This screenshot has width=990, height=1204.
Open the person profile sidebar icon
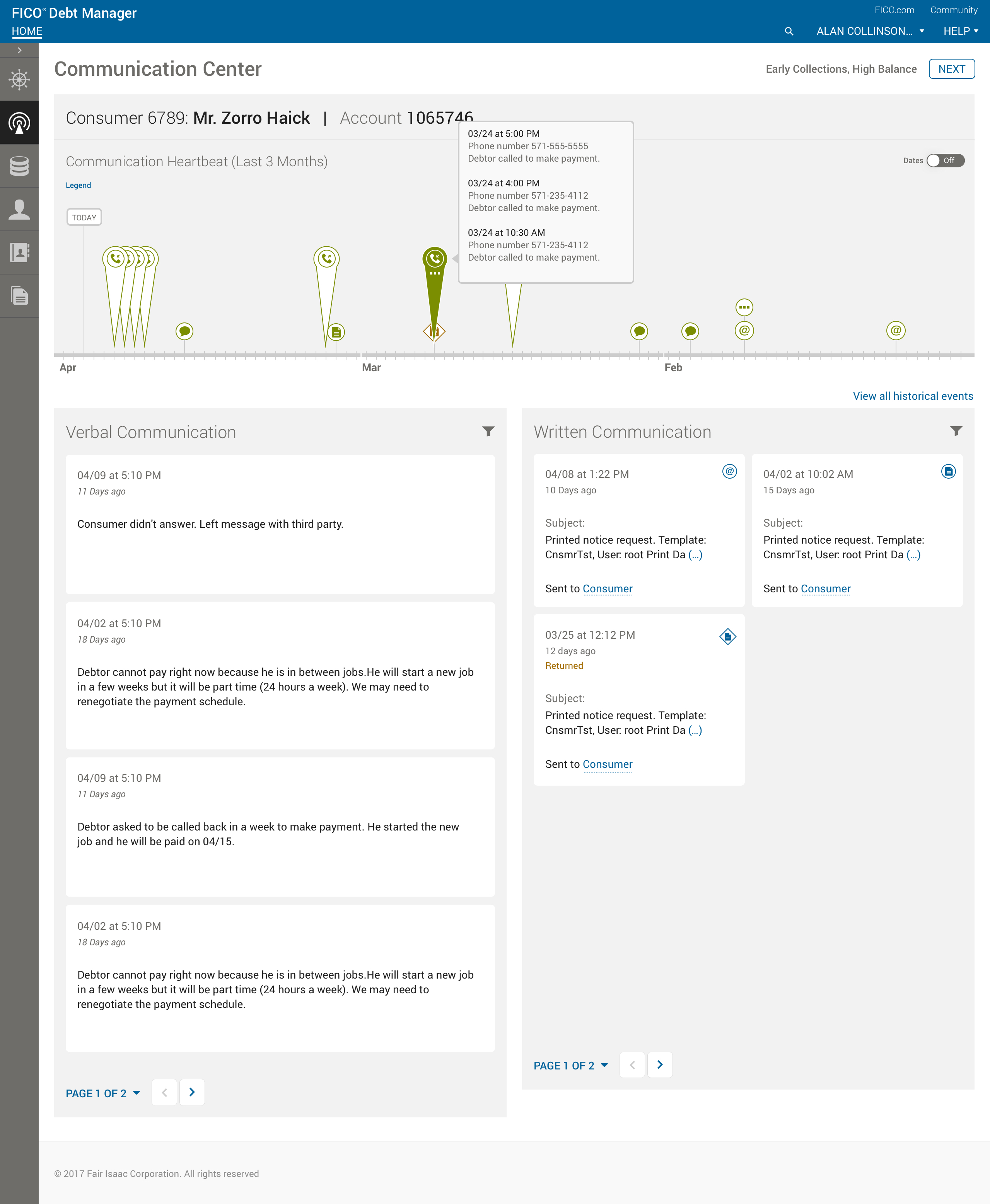19,209
